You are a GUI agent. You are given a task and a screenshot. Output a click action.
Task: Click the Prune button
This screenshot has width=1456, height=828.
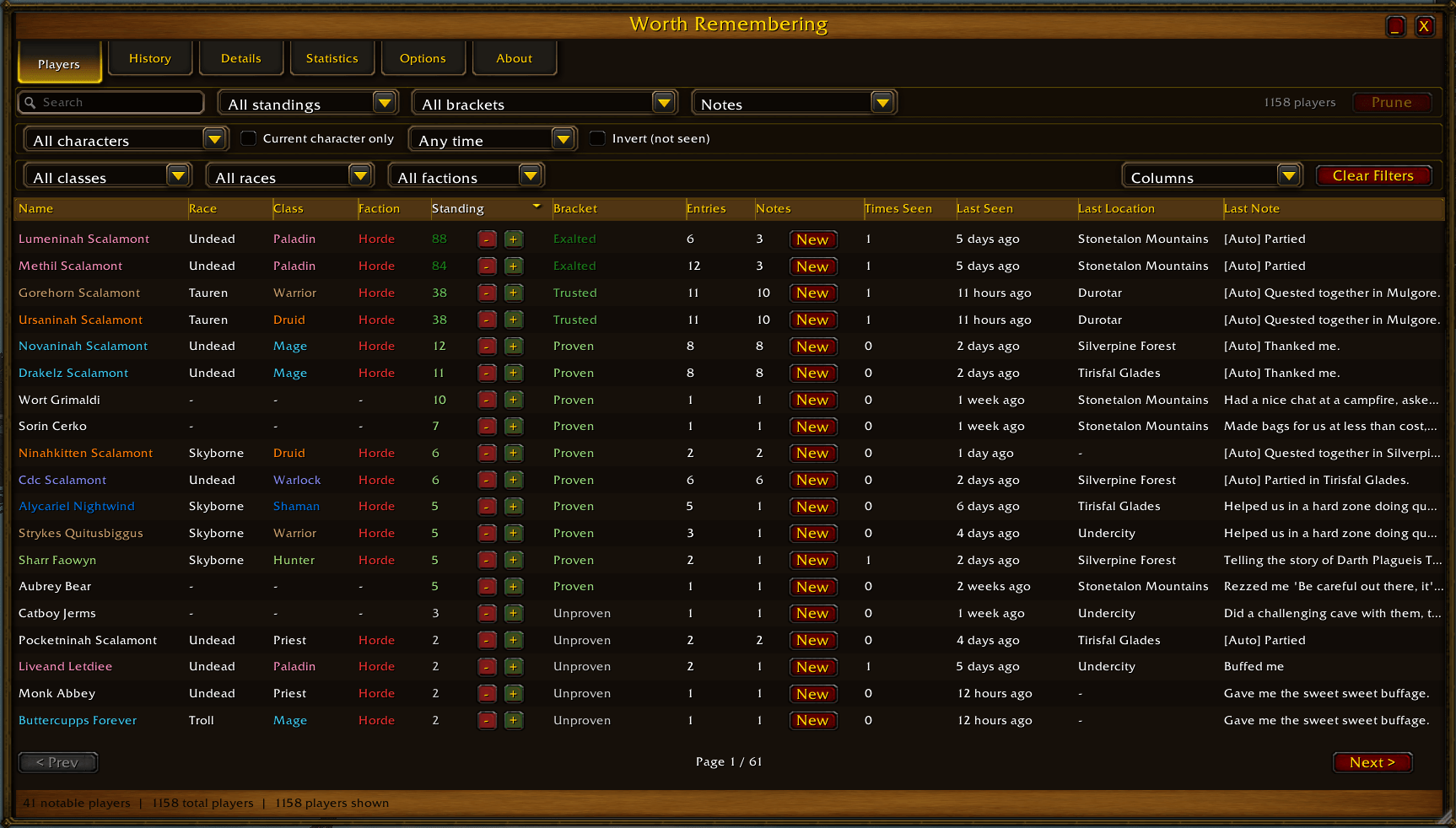point(1391,102)
